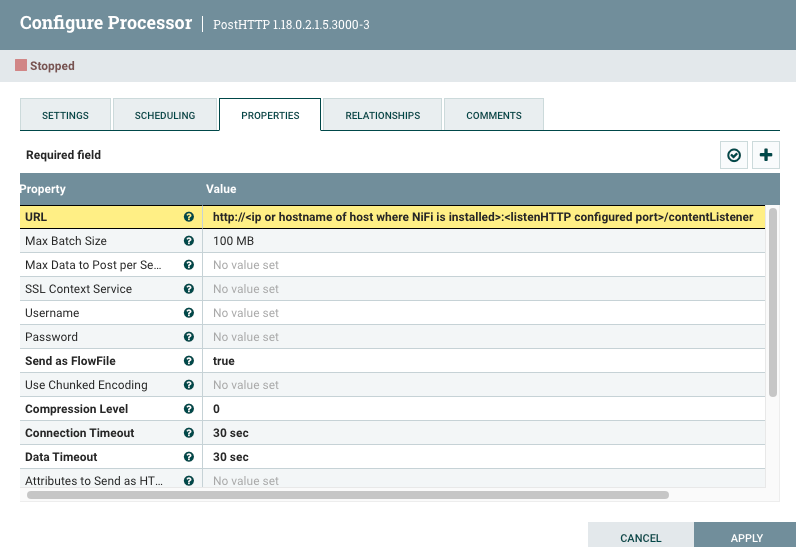
Task: Select the Data Timeout property name
Action: click(x=61, y=457)
